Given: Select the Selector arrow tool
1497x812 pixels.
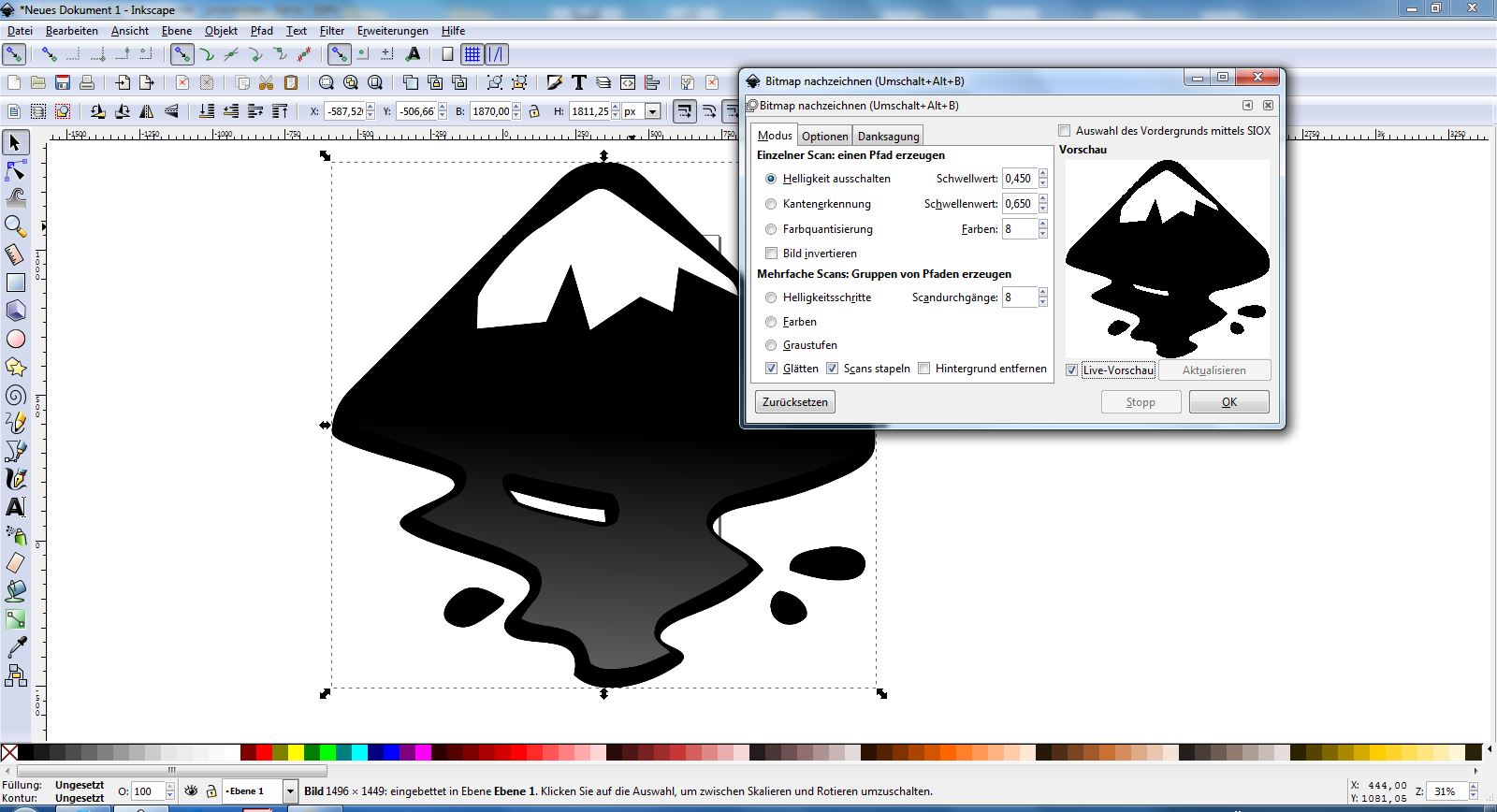Looking at the screenshot, I should [15, 142].
